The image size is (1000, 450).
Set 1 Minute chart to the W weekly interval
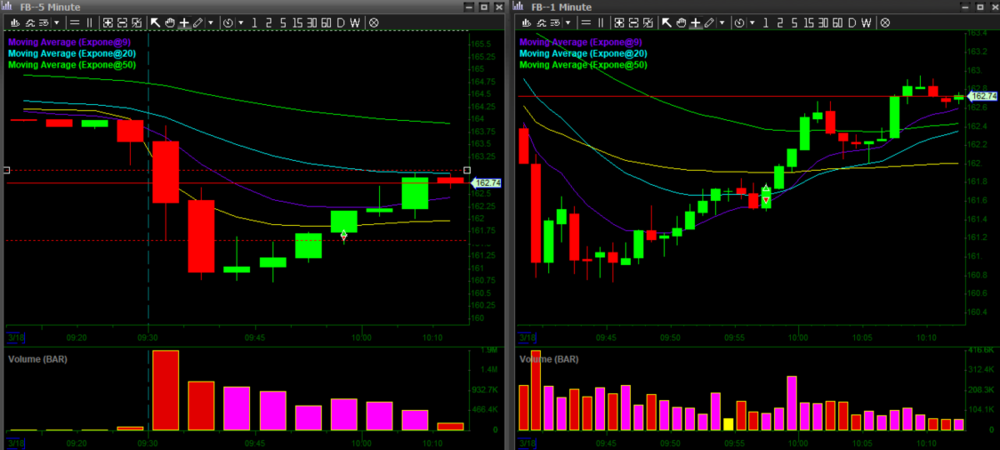pyautogui.click(x=867, y=22)
